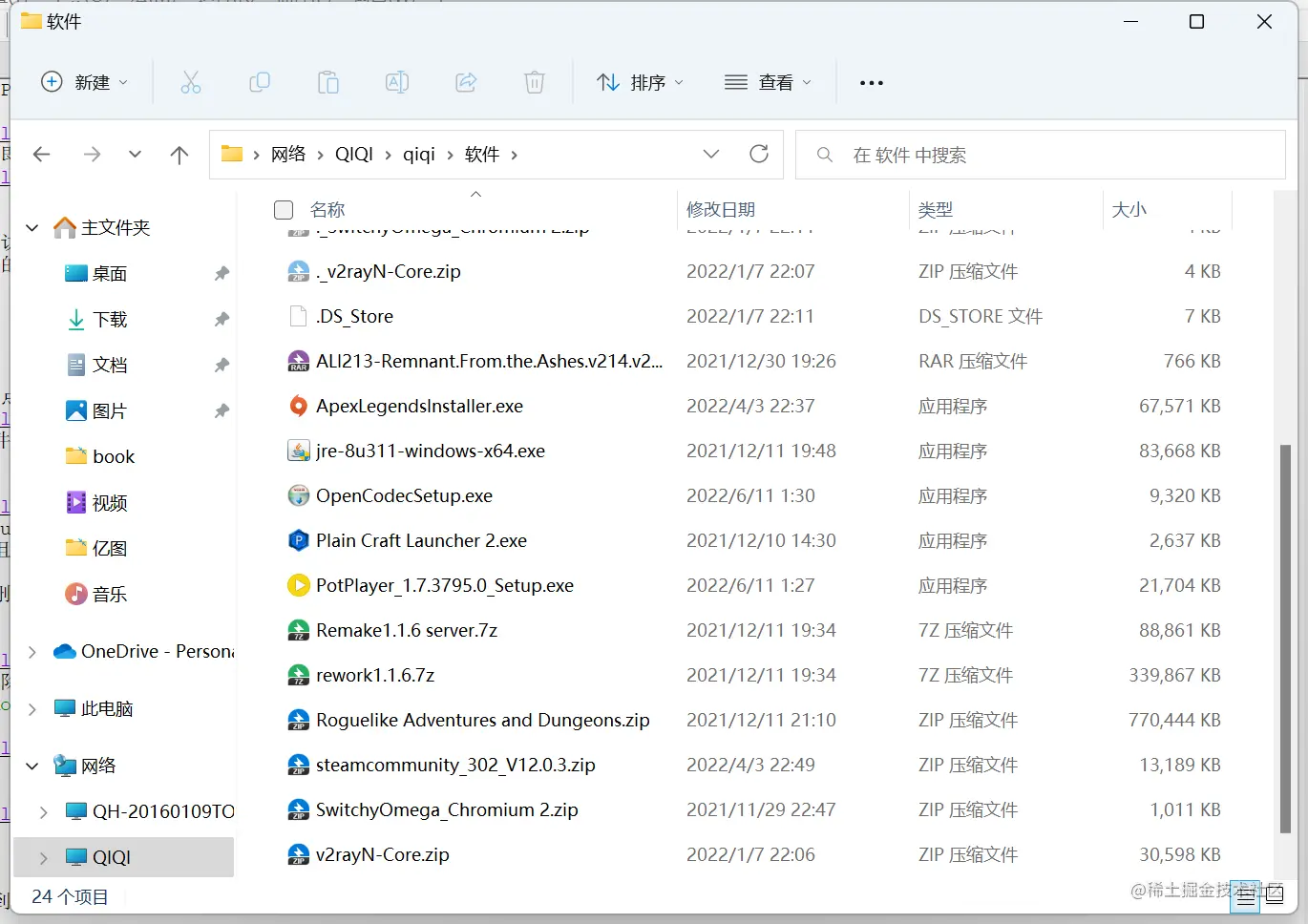
Task: Click the Share icon in toolbar
Action: tap(466, 82)
